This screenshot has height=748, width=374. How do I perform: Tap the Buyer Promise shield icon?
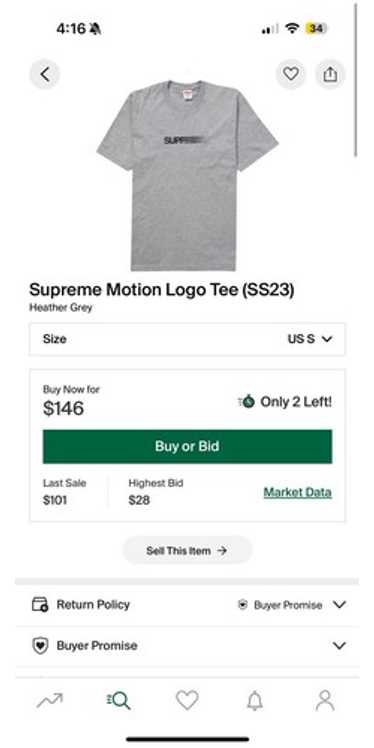40,646
